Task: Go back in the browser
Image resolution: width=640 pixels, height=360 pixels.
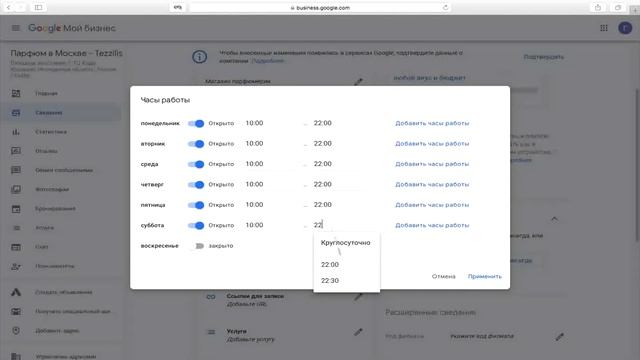Action: coord(8,7)
